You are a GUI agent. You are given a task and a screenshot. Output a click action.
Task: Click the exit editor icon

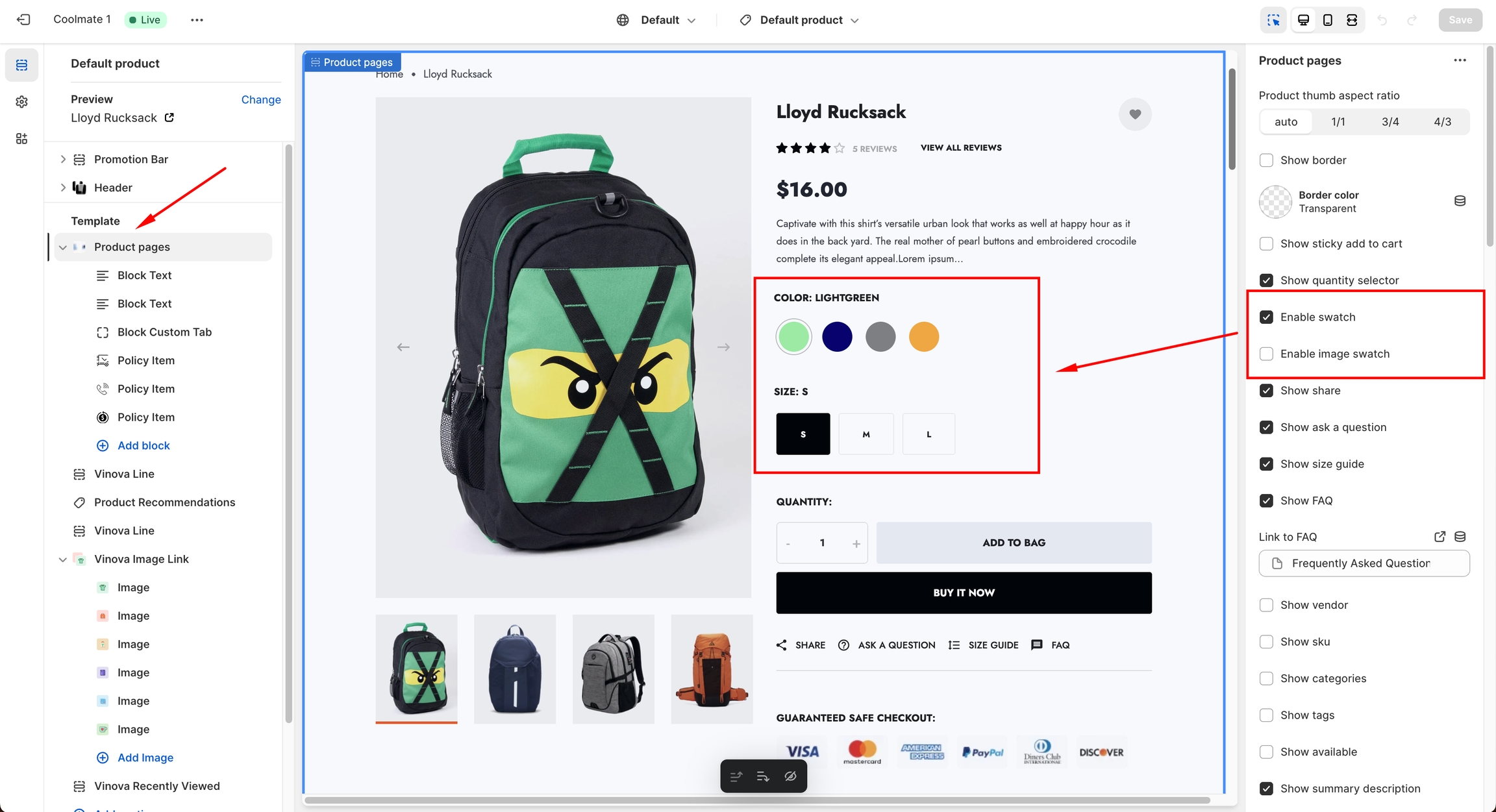pyautogui.click(x=23, y=19)
